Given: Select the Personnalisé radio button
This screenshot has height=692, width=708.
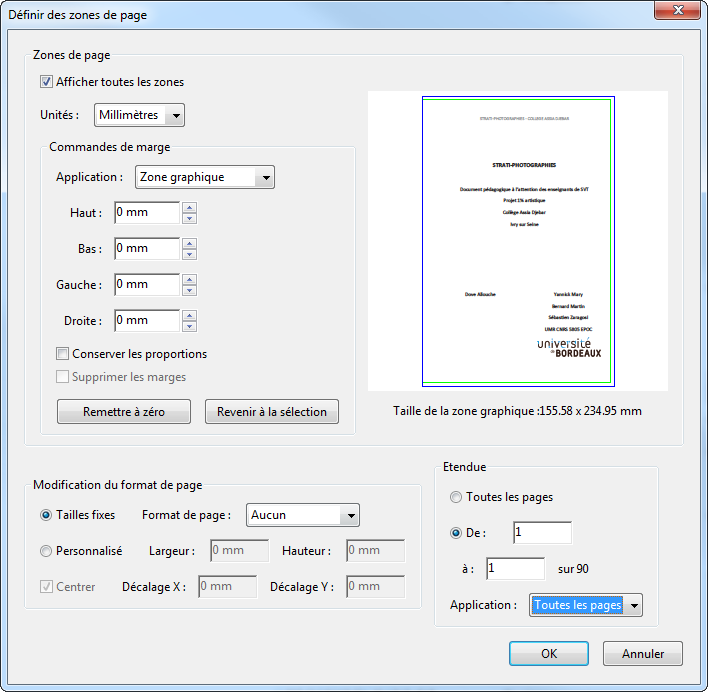Looking at the screenshot, I should 46,551.
